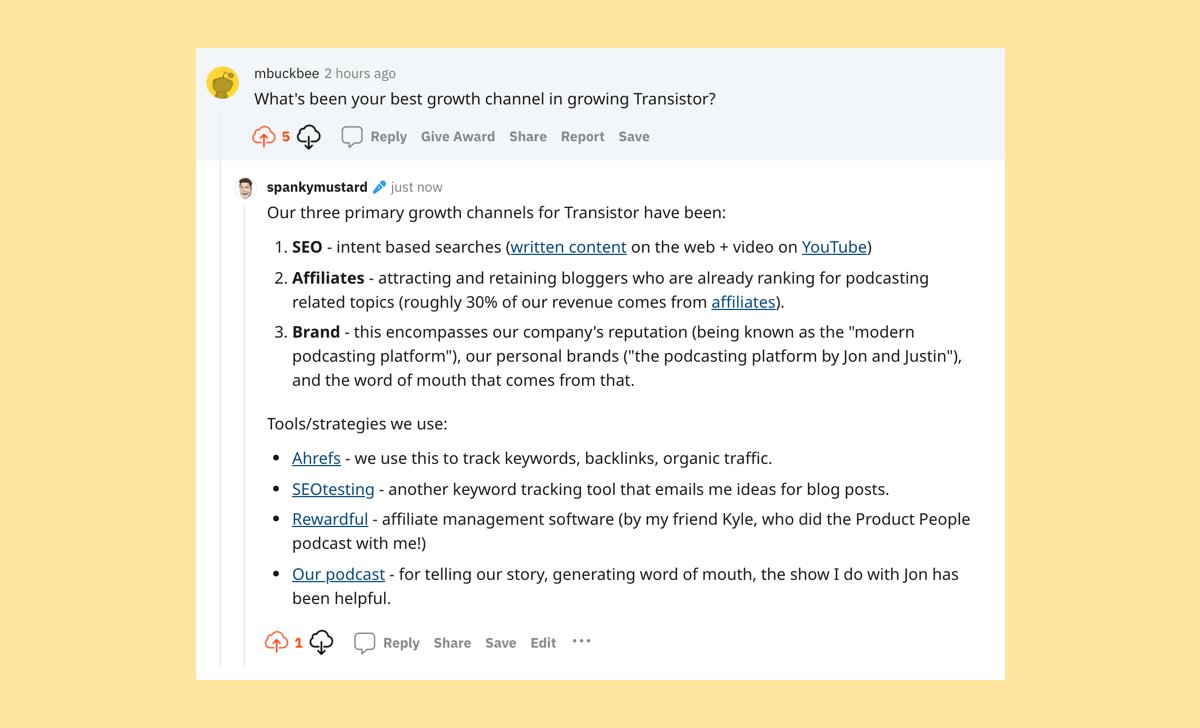Share mbuckbee's comment
The height and width of the screenshot is (728, 1200).
(x=528, y=137)
